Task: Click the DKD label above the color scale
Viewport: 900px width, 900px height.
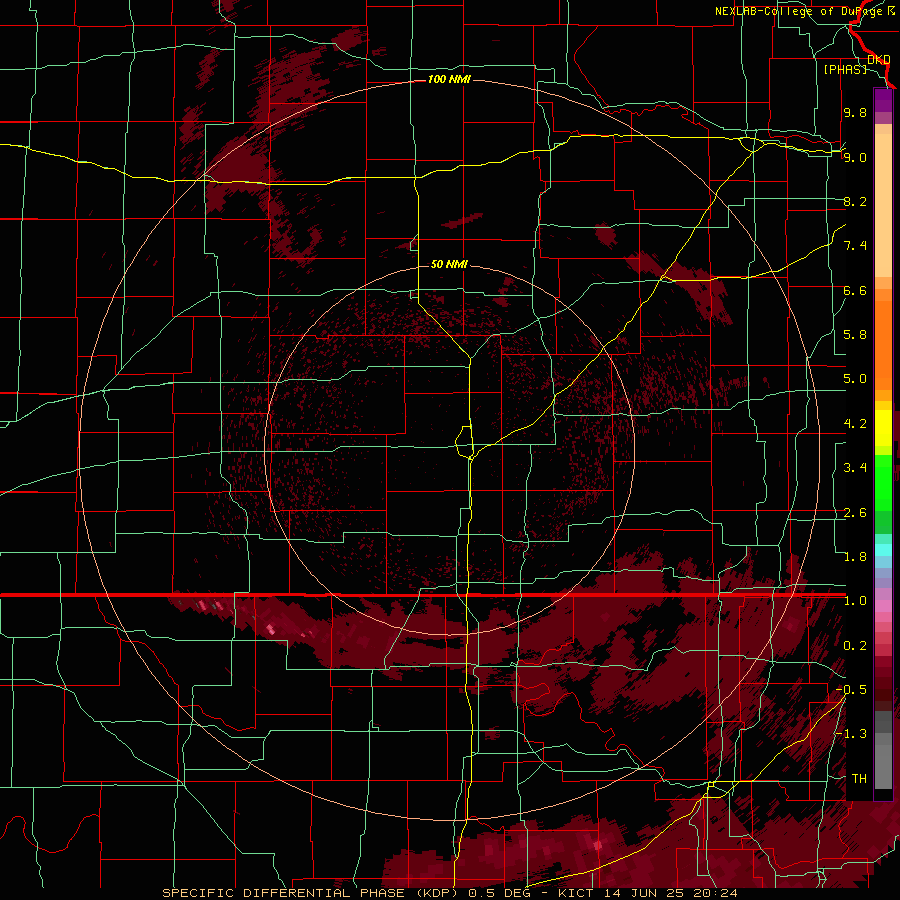Action: (878, 60)
